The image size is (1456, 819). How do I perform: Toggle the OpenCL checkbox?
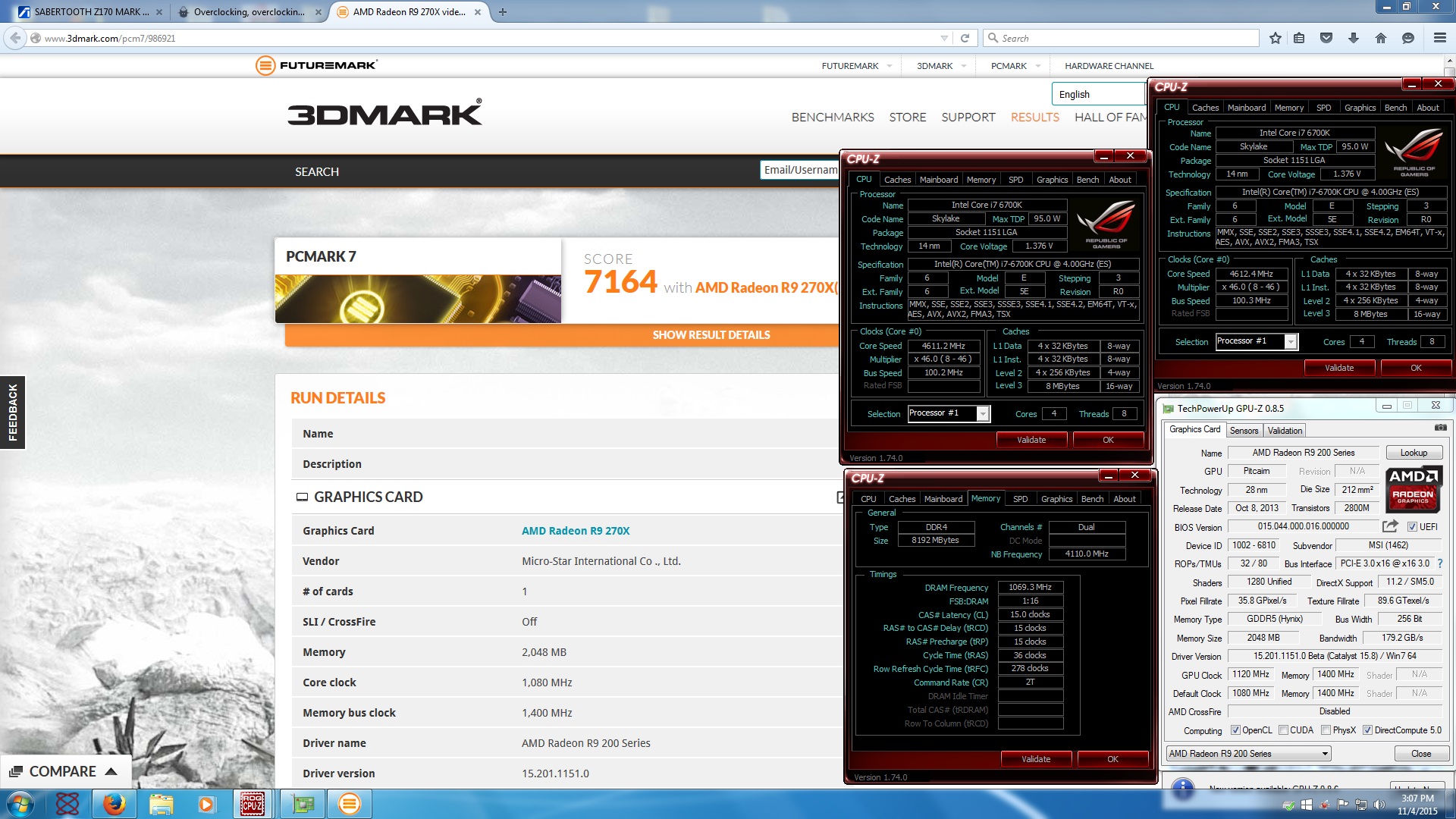1236,730
